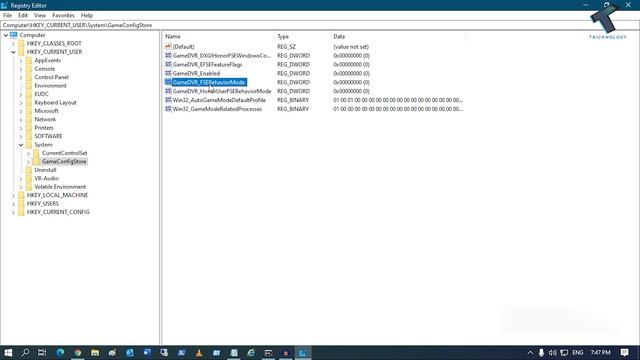Screen dimensions: 640x360
Task: Select the Environment key
Action: [50, 86]
